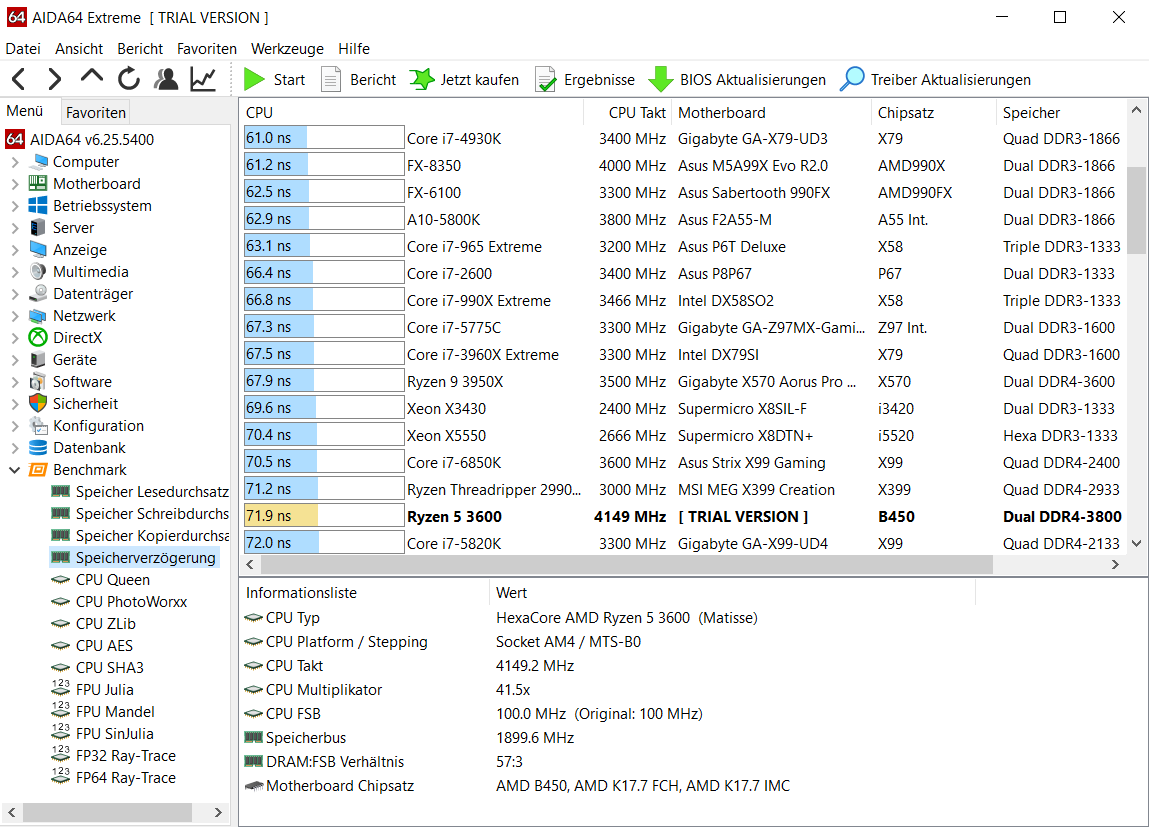Select the Core i7-6850K result row
Viewport: 1149px width, 827px height.
(x=681, y=463)
